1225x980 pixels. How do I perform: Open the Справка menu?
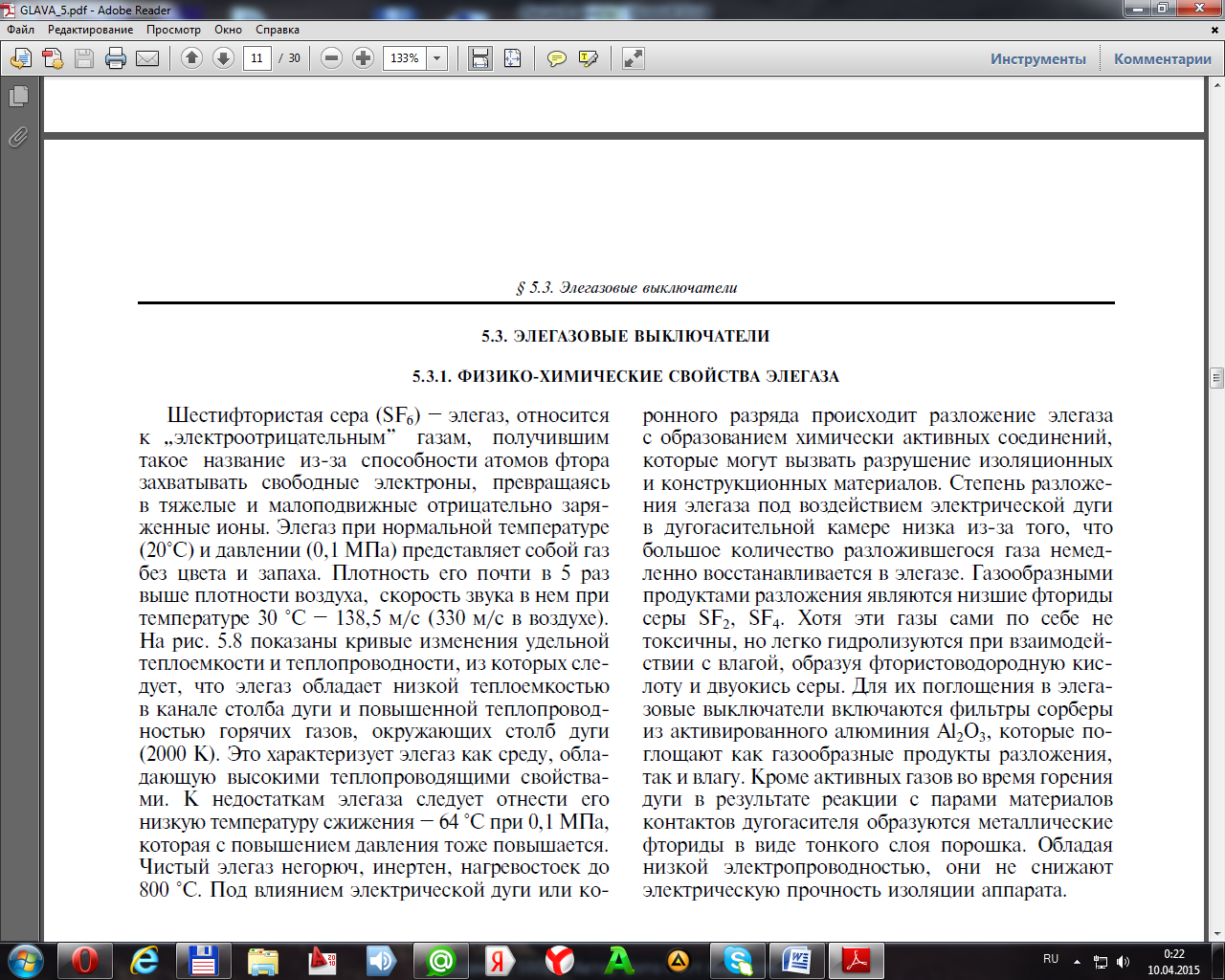click(278, 30)
